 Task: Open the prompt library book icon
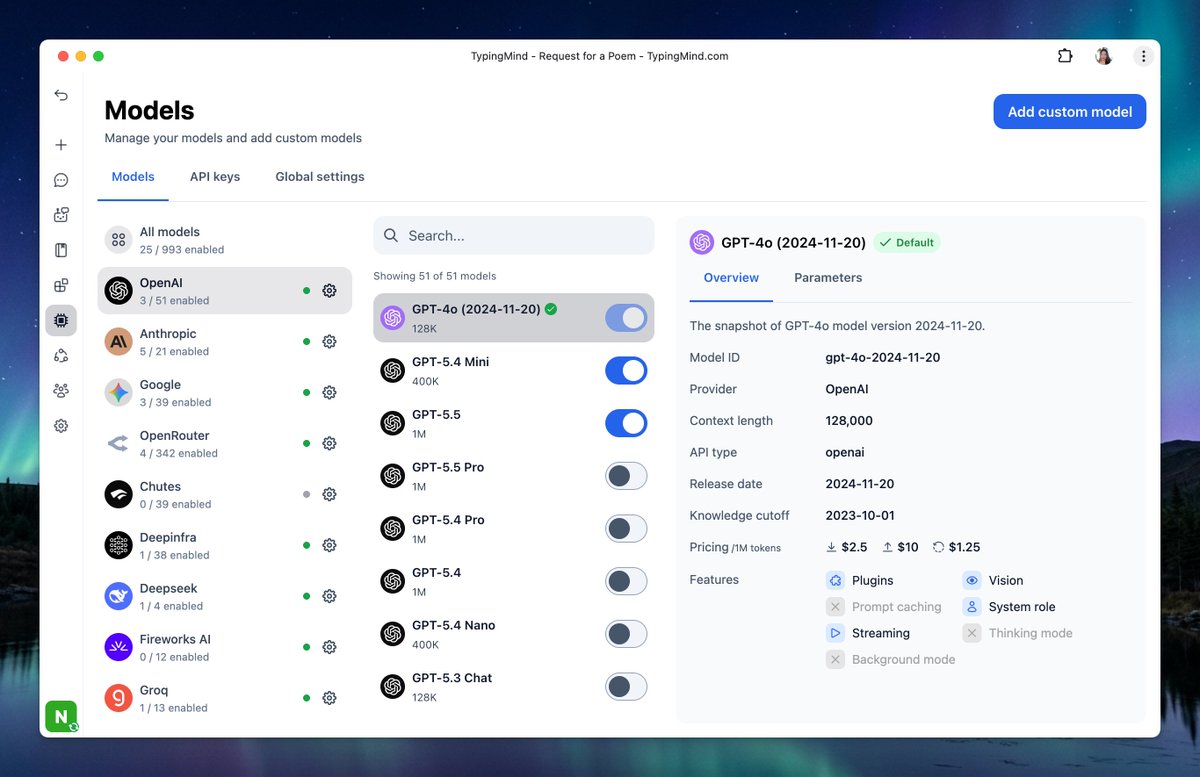(61, 250)
